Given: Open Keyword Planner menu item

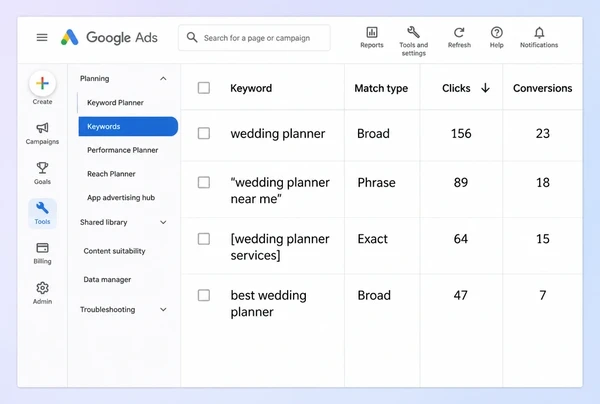Looking at the screenshot, I should click(x=115, y=103).
